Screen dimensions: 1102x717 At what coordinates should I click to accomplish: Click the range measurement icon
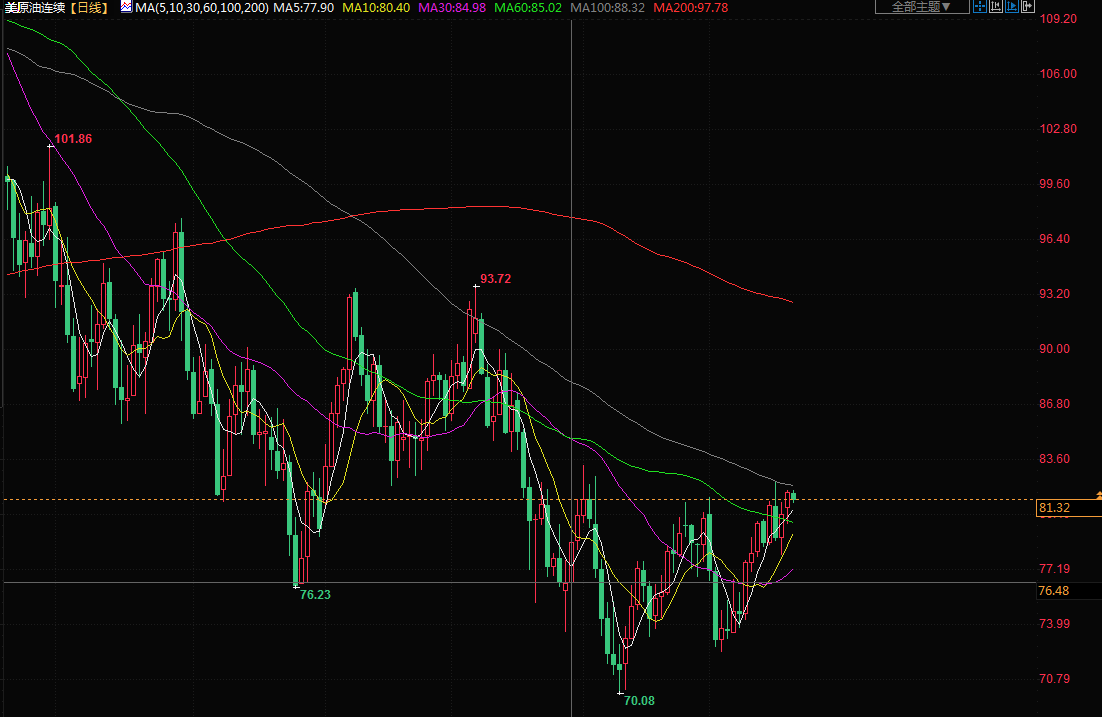coord(996,7)
